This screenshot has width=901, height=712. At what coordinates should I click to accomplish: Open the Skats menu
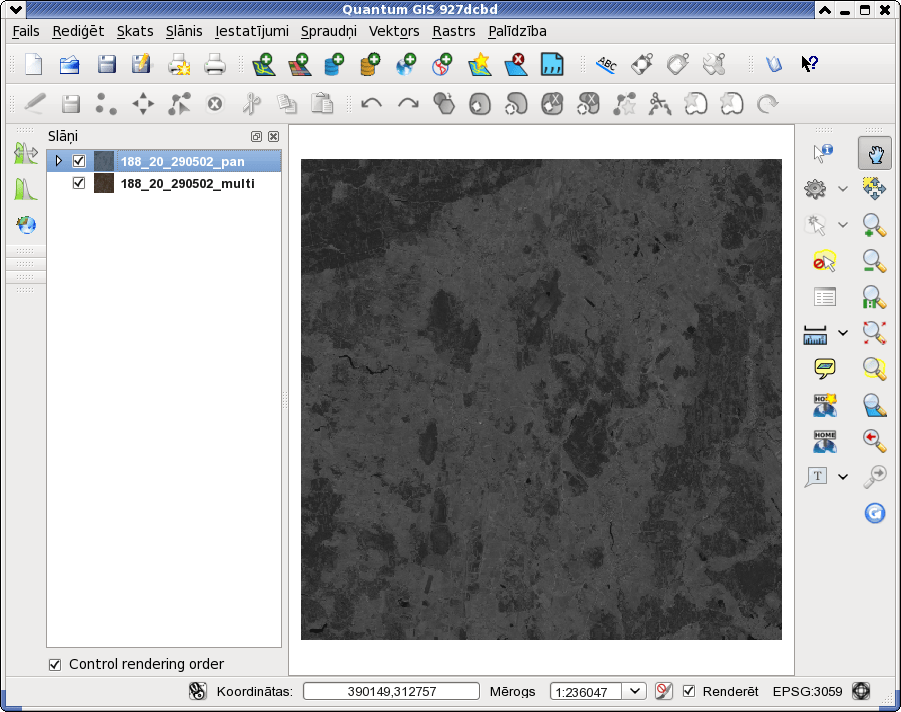coord(135,31)
